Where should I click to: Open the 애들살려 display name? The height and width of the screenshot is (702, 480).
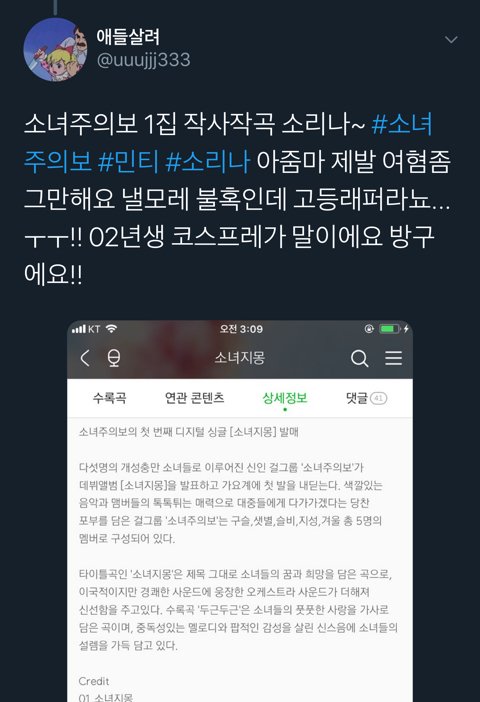(x=128, y=37)
